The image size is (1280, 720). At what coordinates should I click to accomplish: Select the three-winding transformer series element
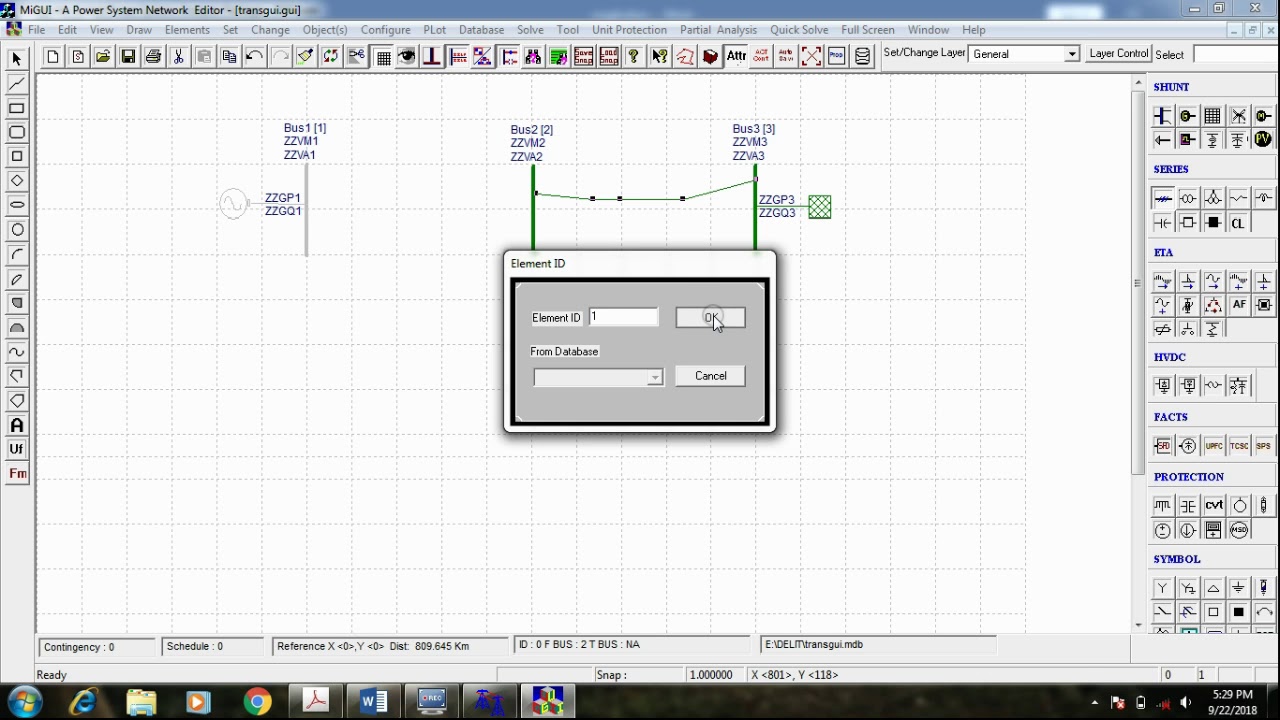point(1213,199)
